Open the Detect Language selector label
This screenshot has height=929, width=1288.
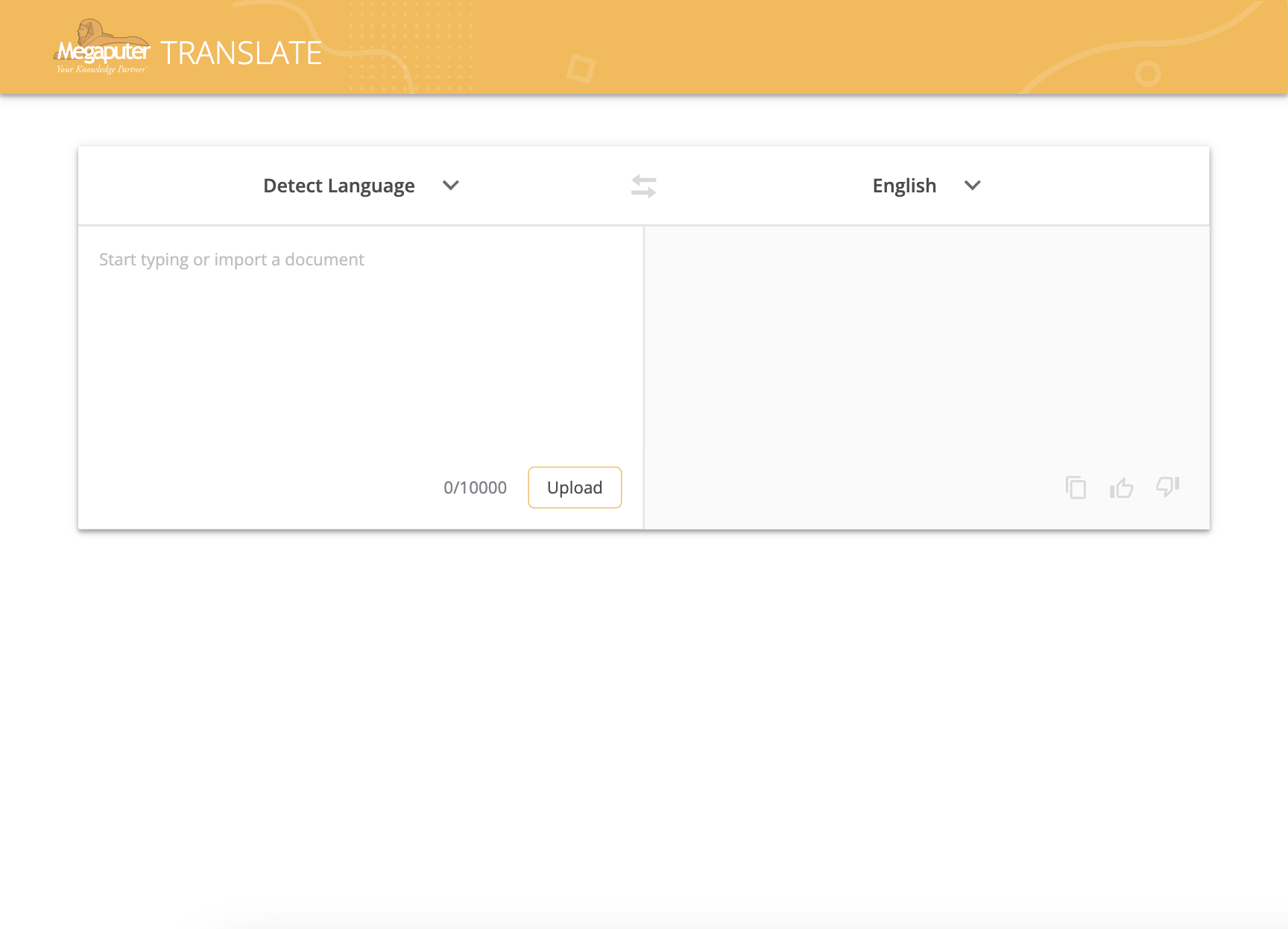point(338,186)
